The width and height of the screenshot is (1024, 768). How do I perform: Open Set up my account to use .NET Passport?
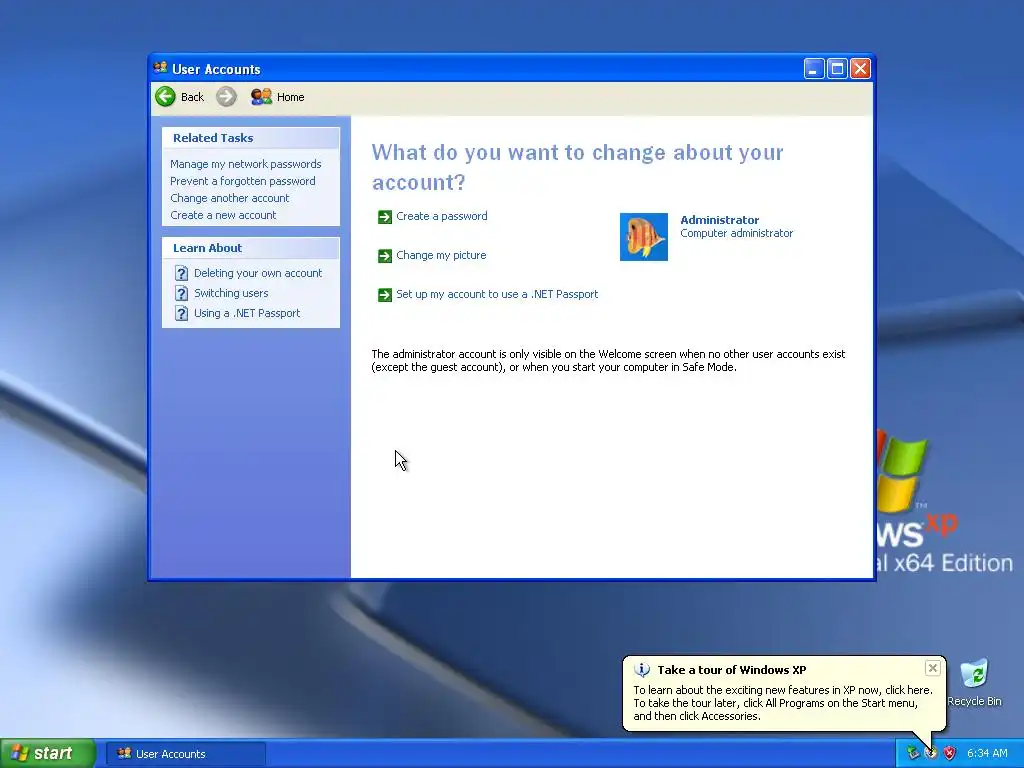click(497, 295)
